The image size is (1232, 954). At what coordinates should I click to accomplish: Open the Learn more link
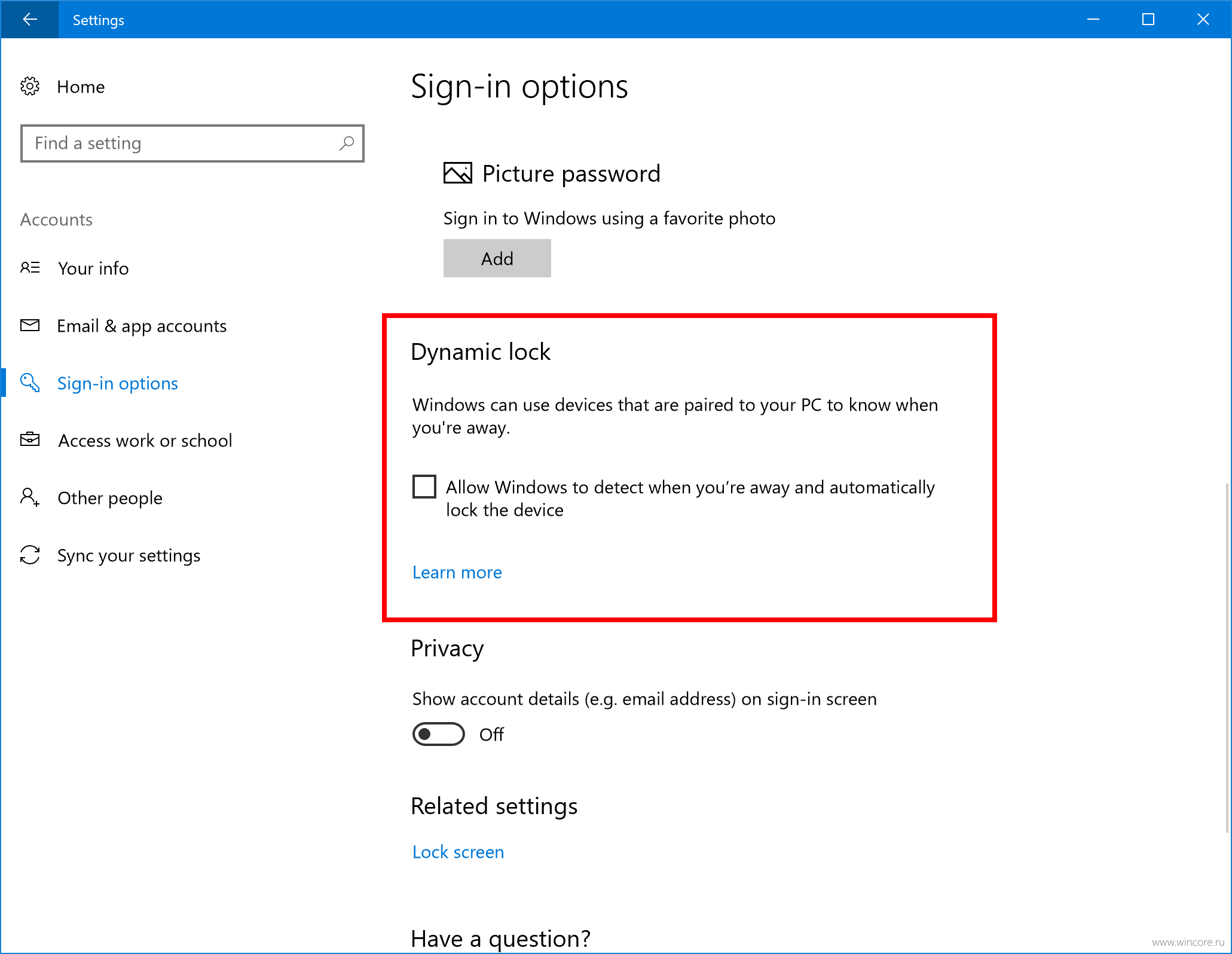click(x=457, y=573)
